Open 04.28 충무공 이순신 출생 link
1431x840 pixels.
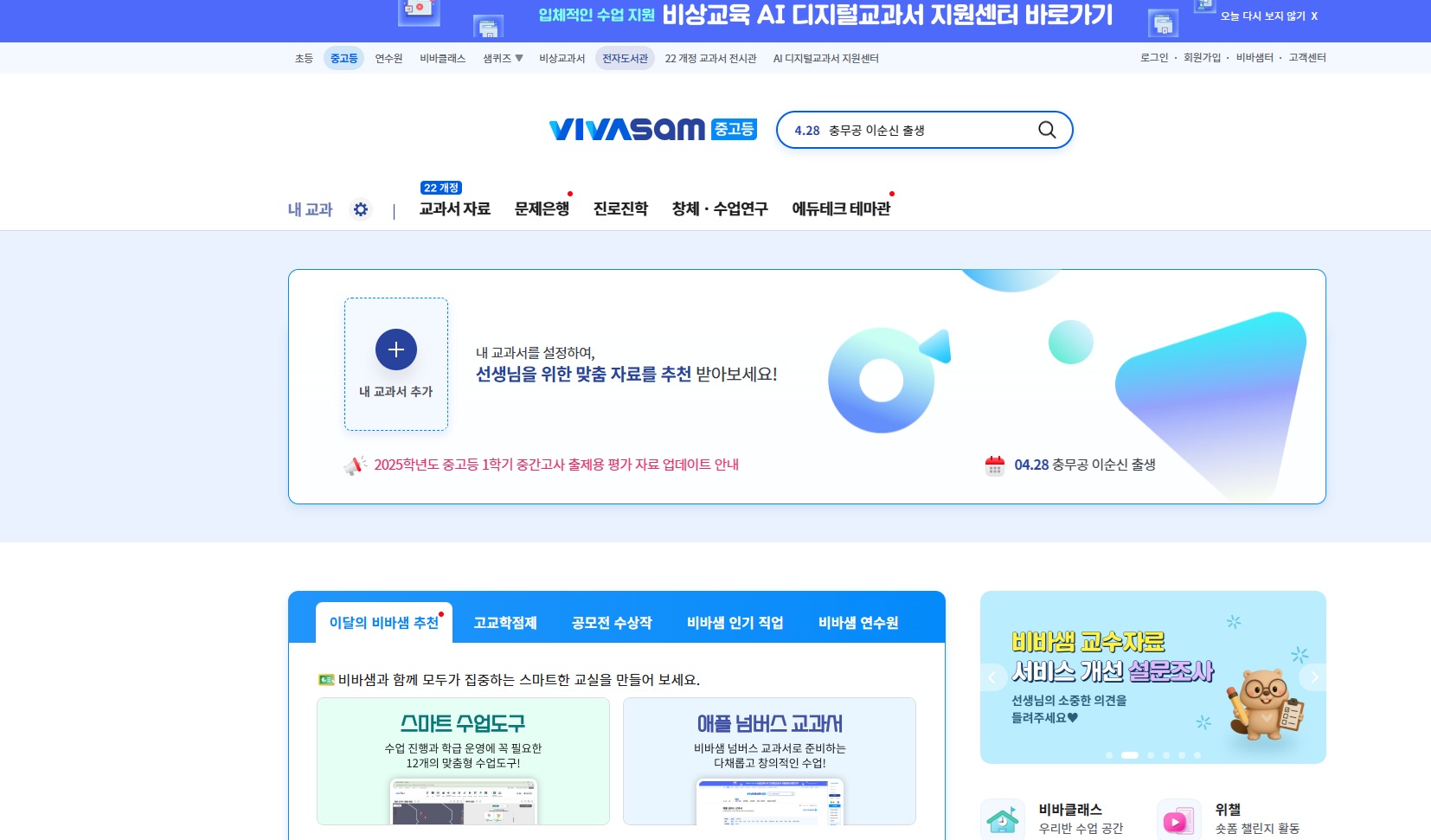point(1085,465)
